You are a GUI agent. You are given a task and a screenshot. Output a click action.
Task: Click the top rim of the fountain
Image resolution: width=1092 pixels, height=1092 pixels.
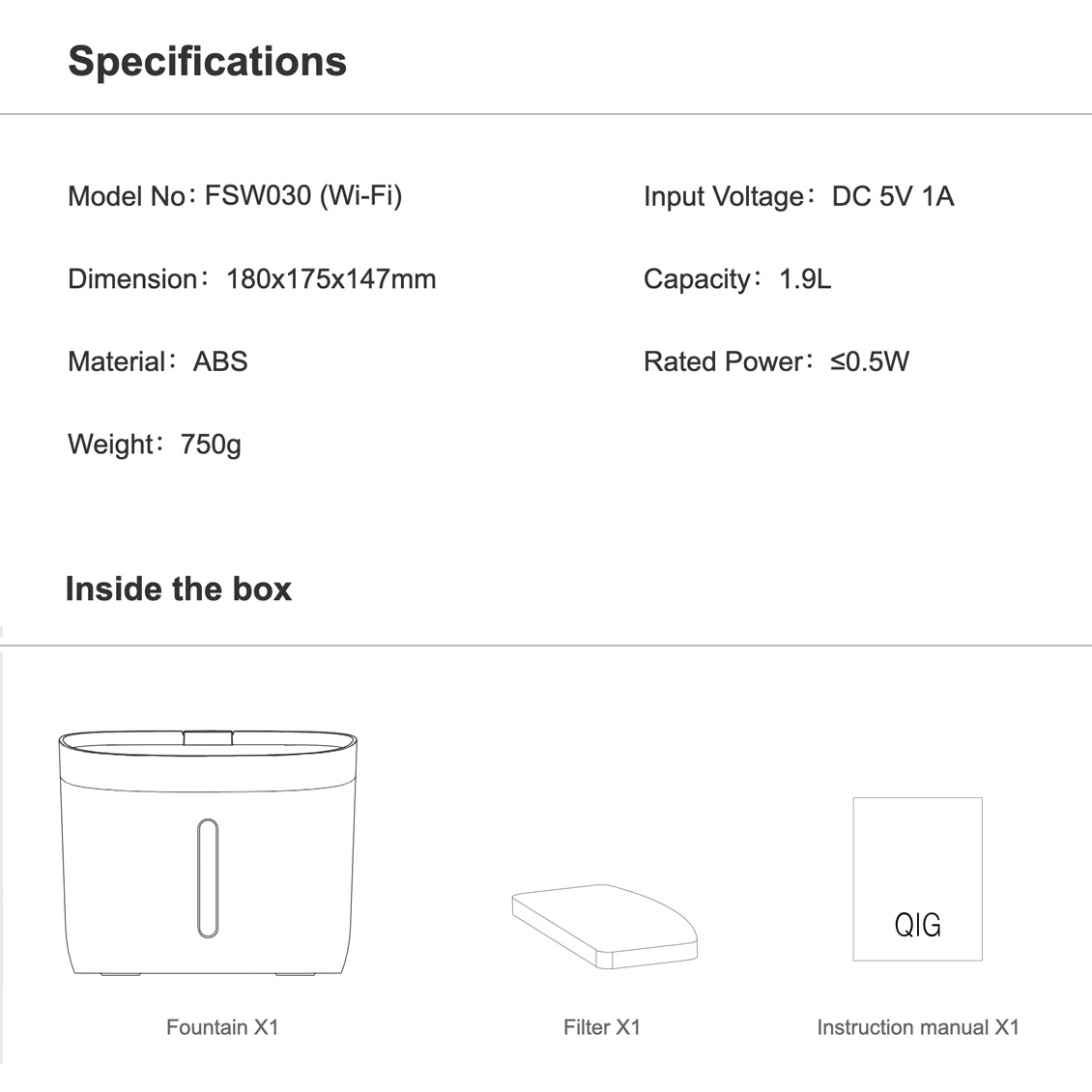pos(208,740)
